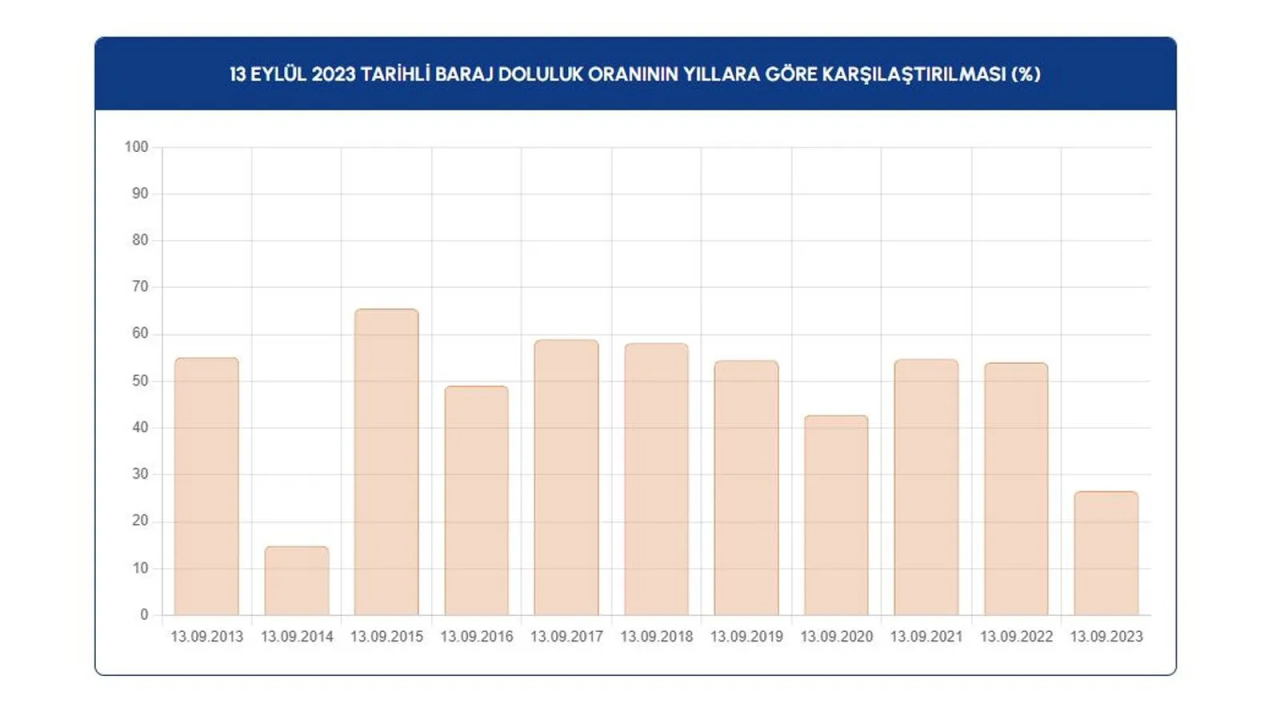Select the 13.09.2022 bar
This screenshot has height=720, width=1280.
click(x=1016, y=489)
